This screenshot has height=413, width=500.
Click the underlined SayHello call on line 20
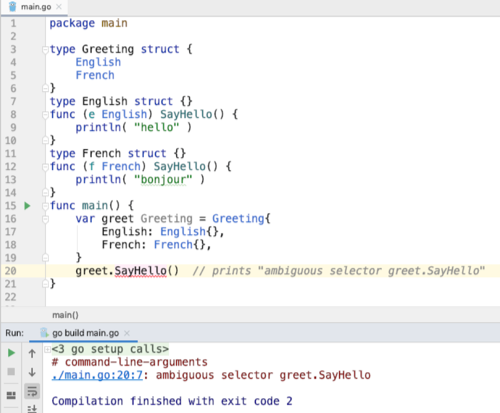point(140,271)
